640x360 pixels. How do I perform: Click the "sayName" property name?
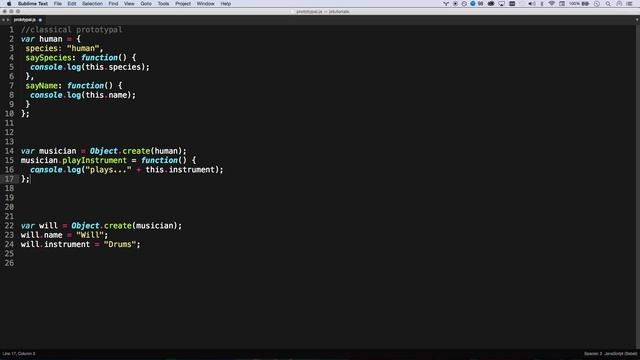coord(41,86)
